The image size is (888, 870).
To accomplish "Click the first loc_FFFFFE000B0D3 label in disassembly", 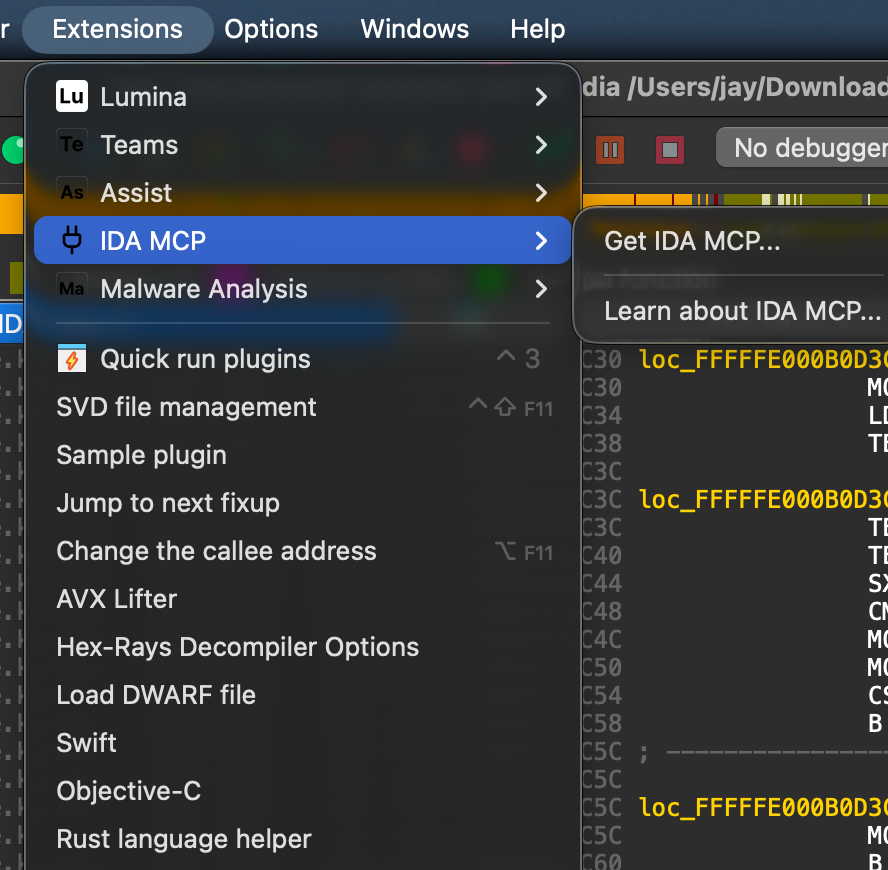I will (763, 359).
